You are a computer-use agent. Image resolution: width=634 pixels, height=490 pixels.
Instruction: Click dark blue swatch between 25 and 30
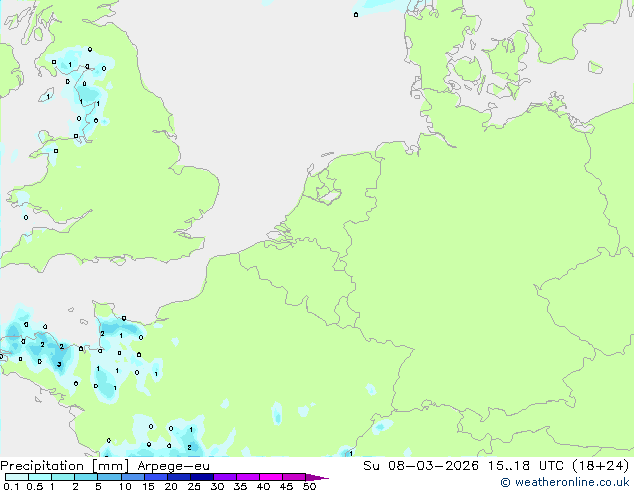tap(202, 477)
